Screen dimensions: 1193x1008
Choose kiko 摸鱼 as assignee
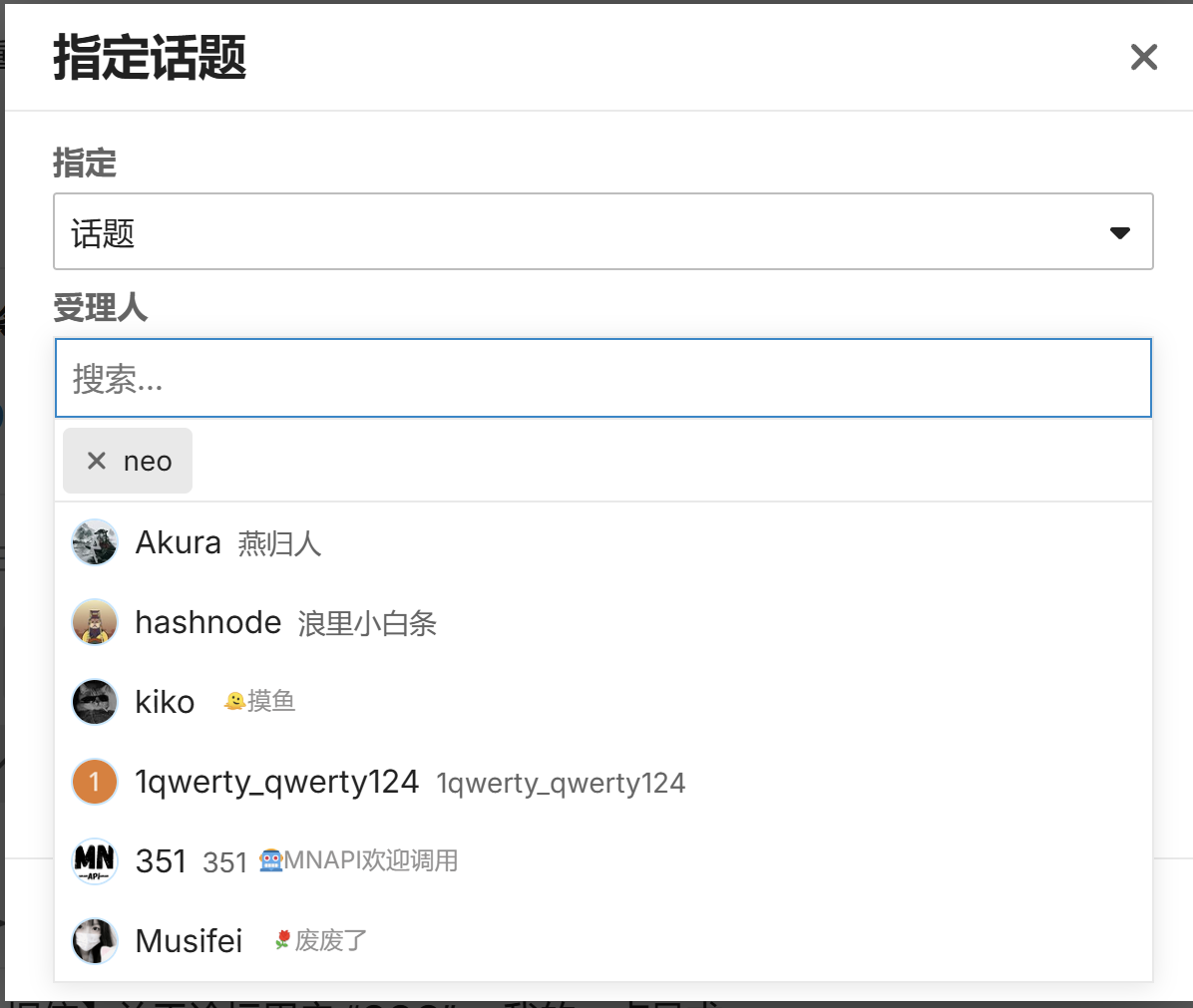603,702
